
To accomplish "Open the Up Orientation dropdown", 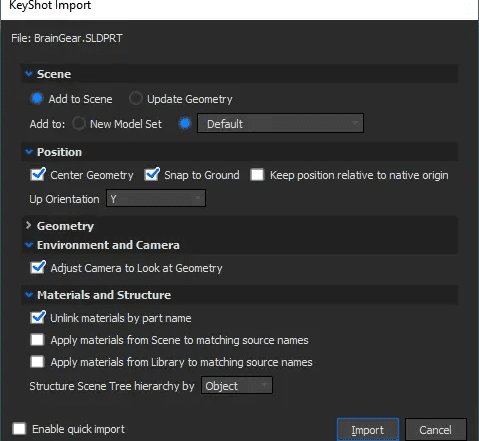I will [156, 198].
